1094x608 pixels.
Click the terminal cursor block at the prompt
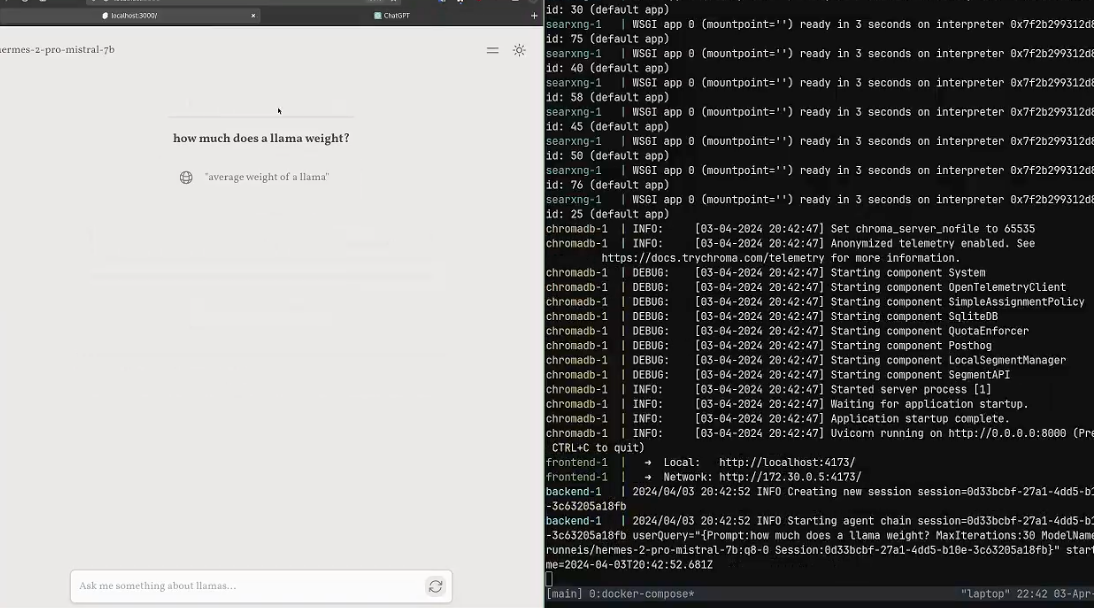tap(549, 579)
